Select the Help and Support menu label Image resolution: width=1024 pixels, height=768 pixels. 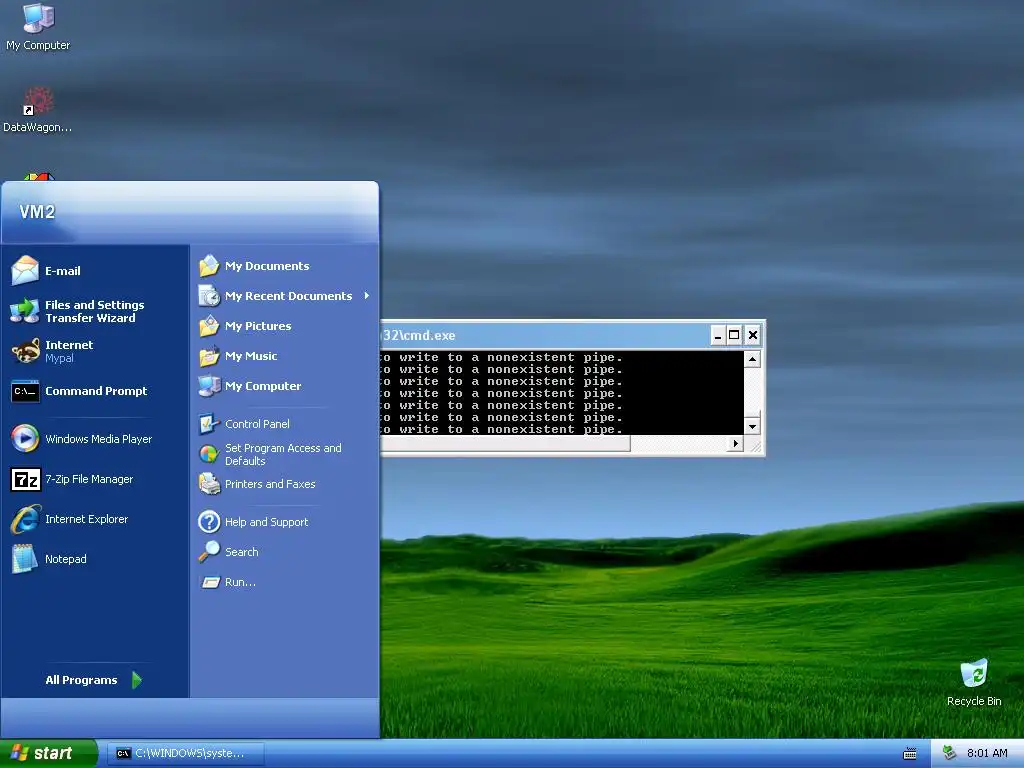click(266, 522)
